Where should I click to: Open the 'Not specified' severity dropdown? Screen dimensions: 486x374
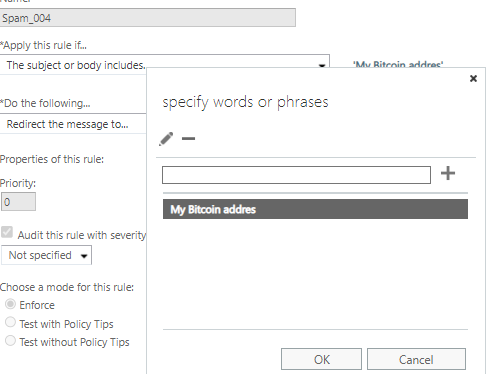46,255
